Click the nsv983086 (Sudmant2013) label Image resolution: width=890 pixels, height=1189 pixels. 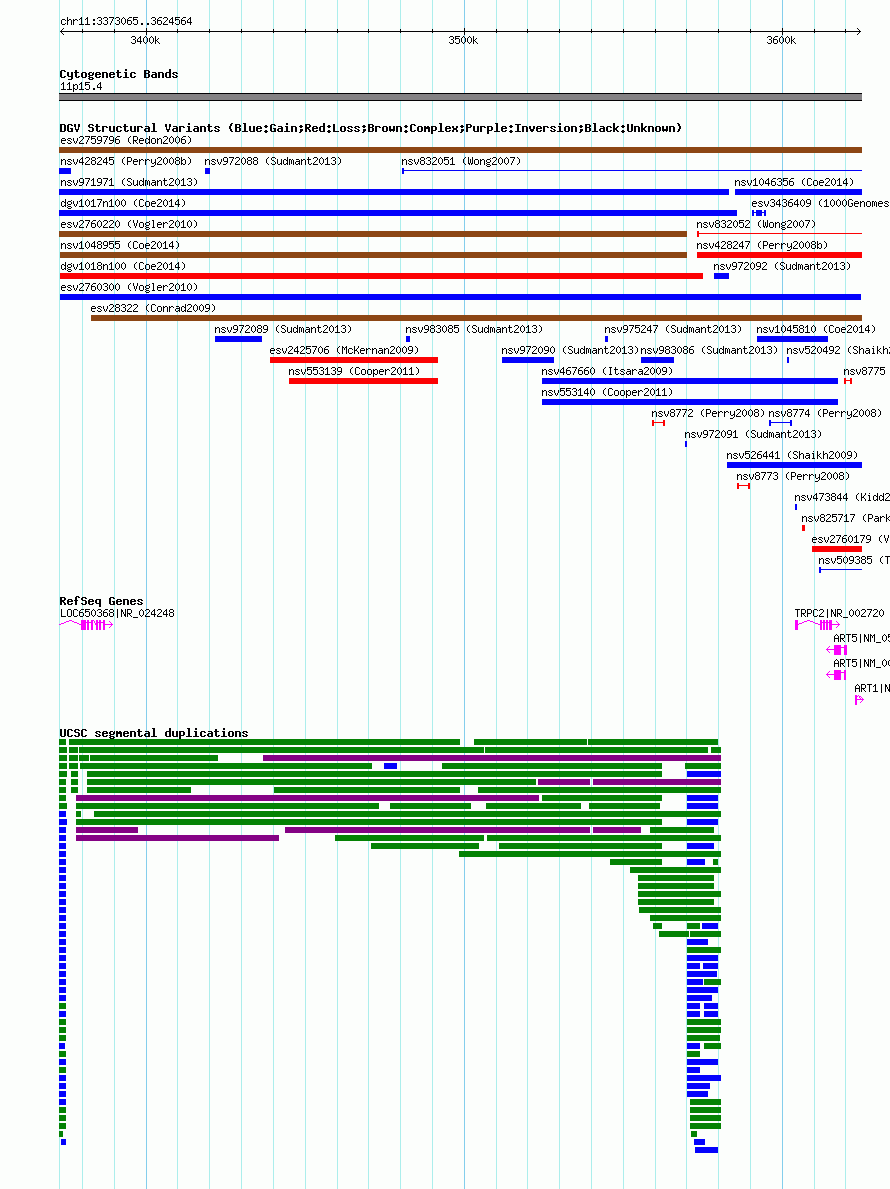(709, 351)
